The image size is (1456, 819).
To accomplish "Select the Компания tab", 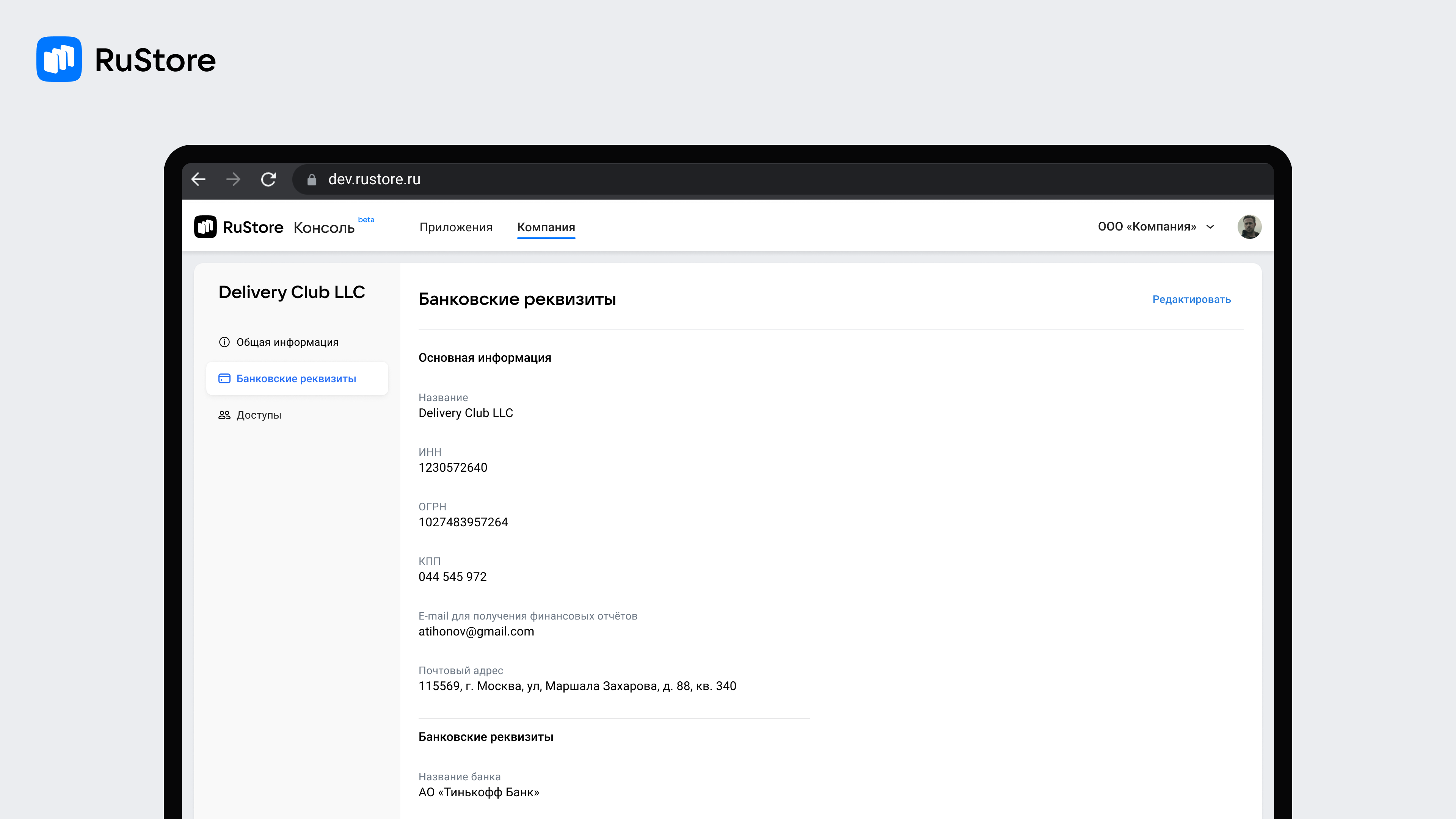I will tap(546, 227).
